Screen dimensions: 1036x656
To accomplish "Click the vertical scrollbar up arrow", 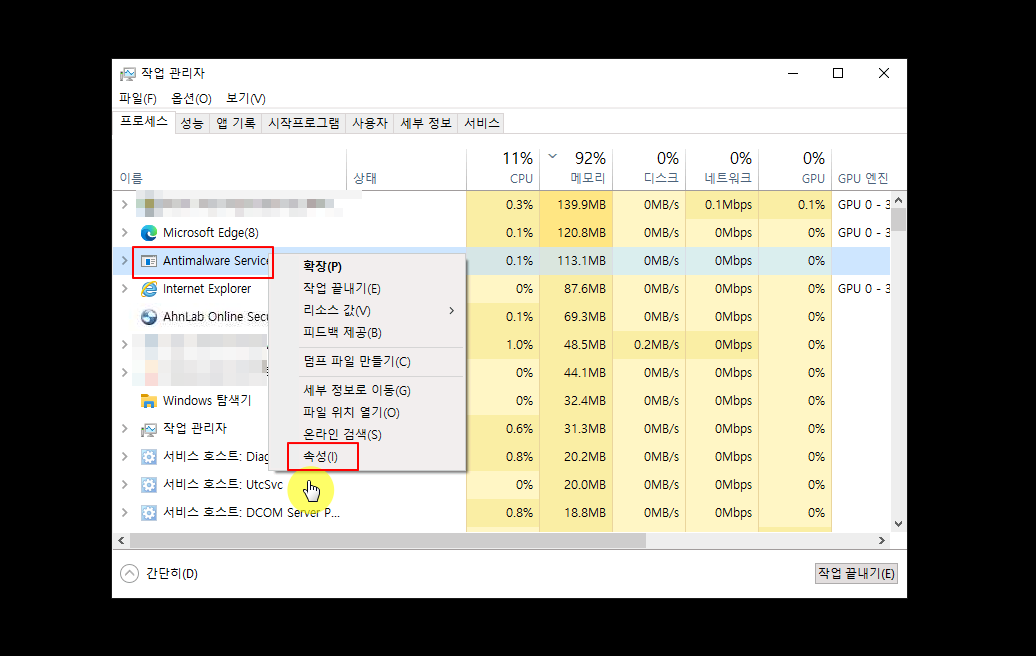I will point(898,200).
